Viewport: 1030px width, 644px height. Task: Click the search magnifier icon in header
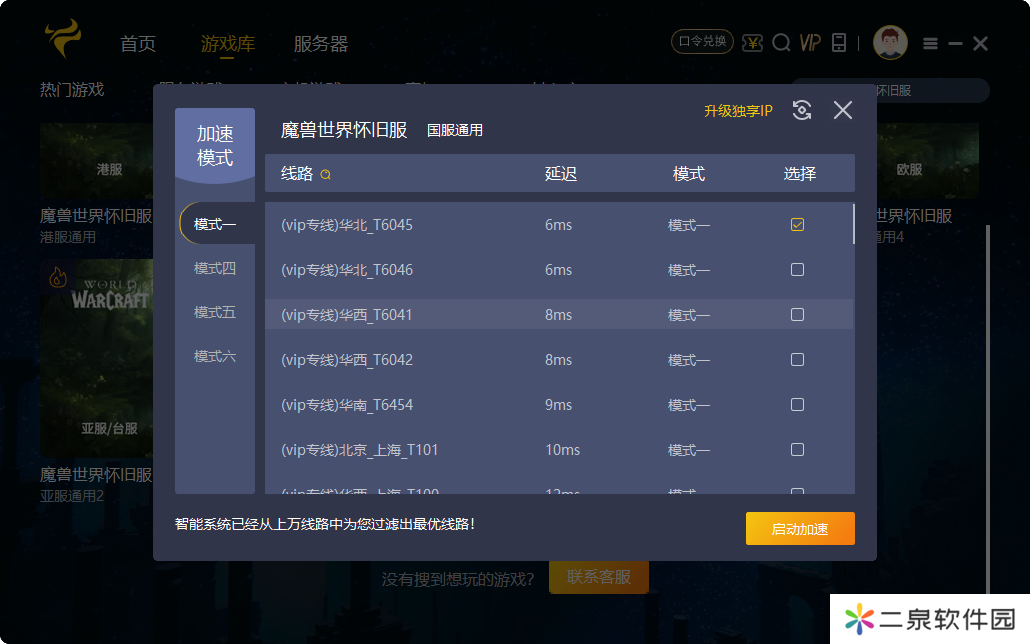781,43
